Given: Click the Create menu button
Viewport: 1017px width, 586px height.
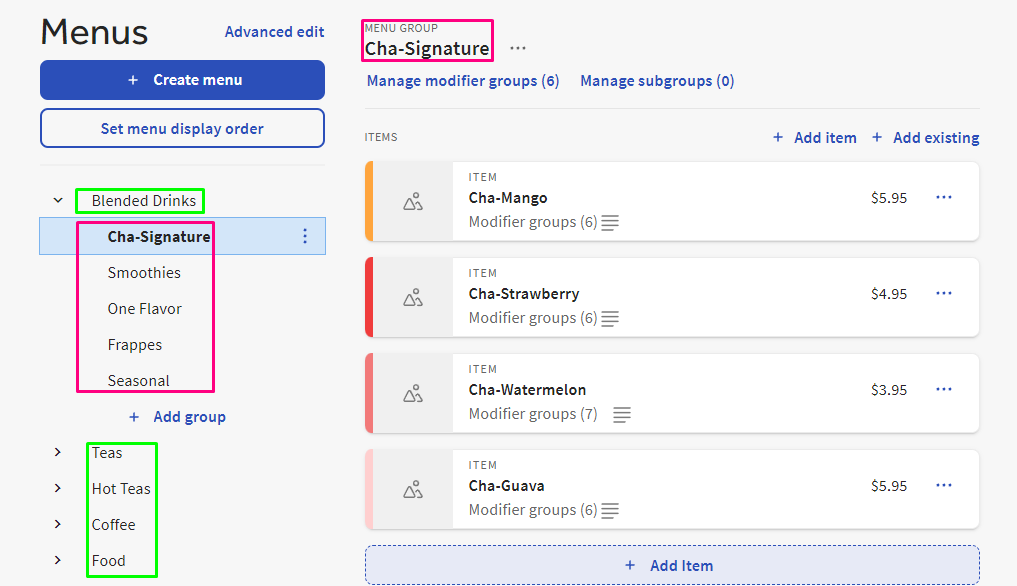Looking at the screenshot, I should pyautogui.click(x=182, y=80).
